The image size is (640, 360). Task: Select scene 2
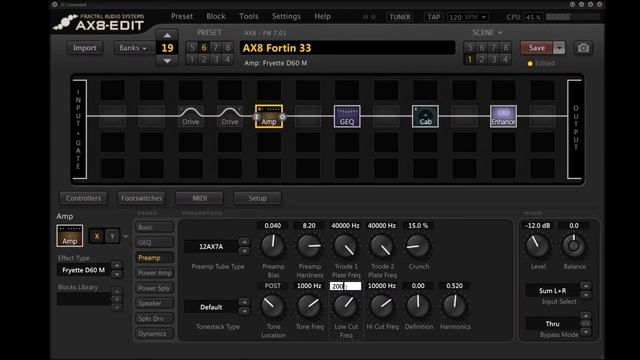[x=482, y=60]
